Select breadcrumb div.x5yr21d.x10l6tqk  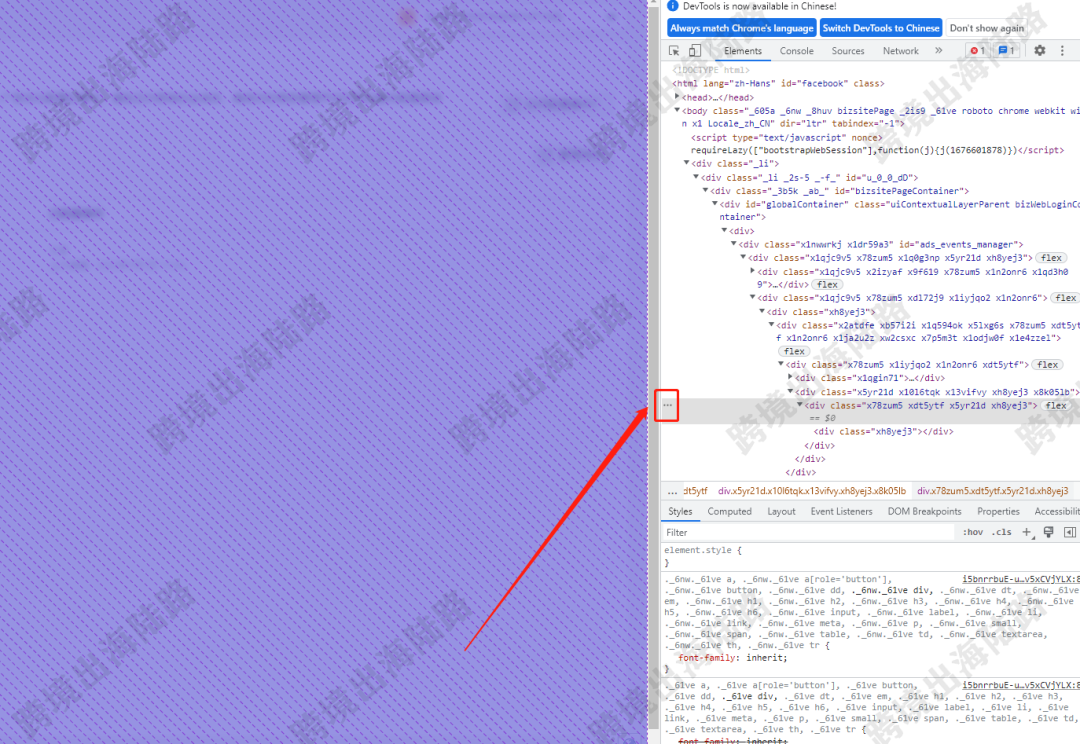point(812,490)
